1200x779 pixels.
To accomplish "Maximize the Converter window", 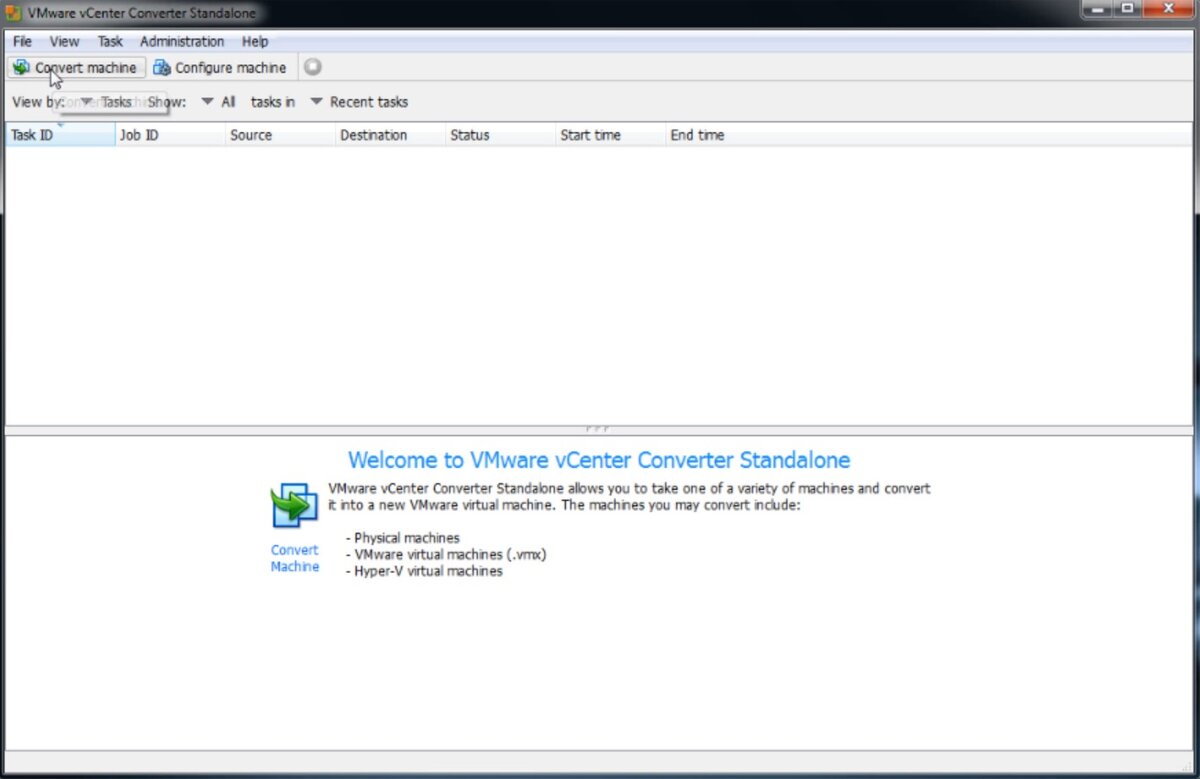I will [1126, 9].
